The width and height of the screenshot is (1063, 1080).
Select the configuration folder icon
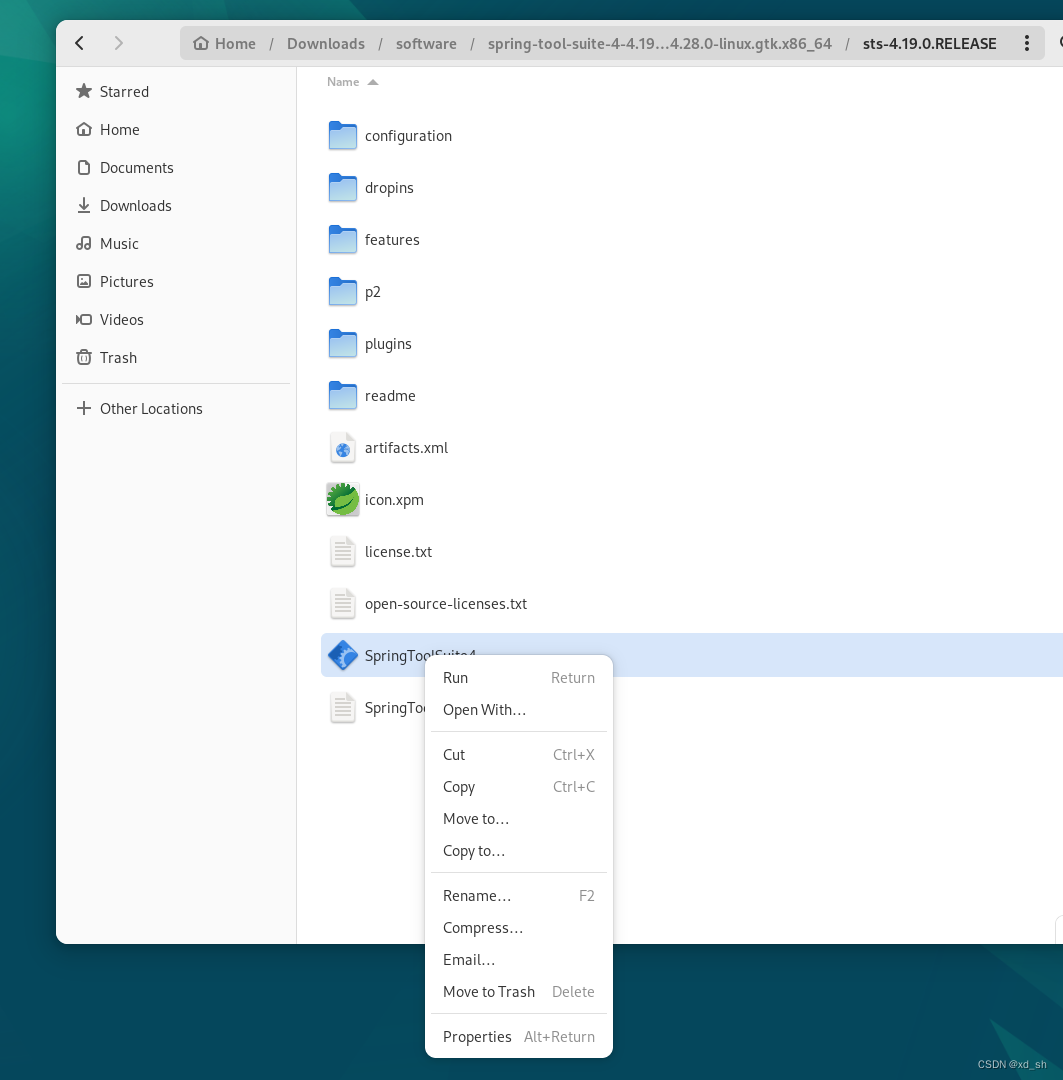(x=342, y=136)
